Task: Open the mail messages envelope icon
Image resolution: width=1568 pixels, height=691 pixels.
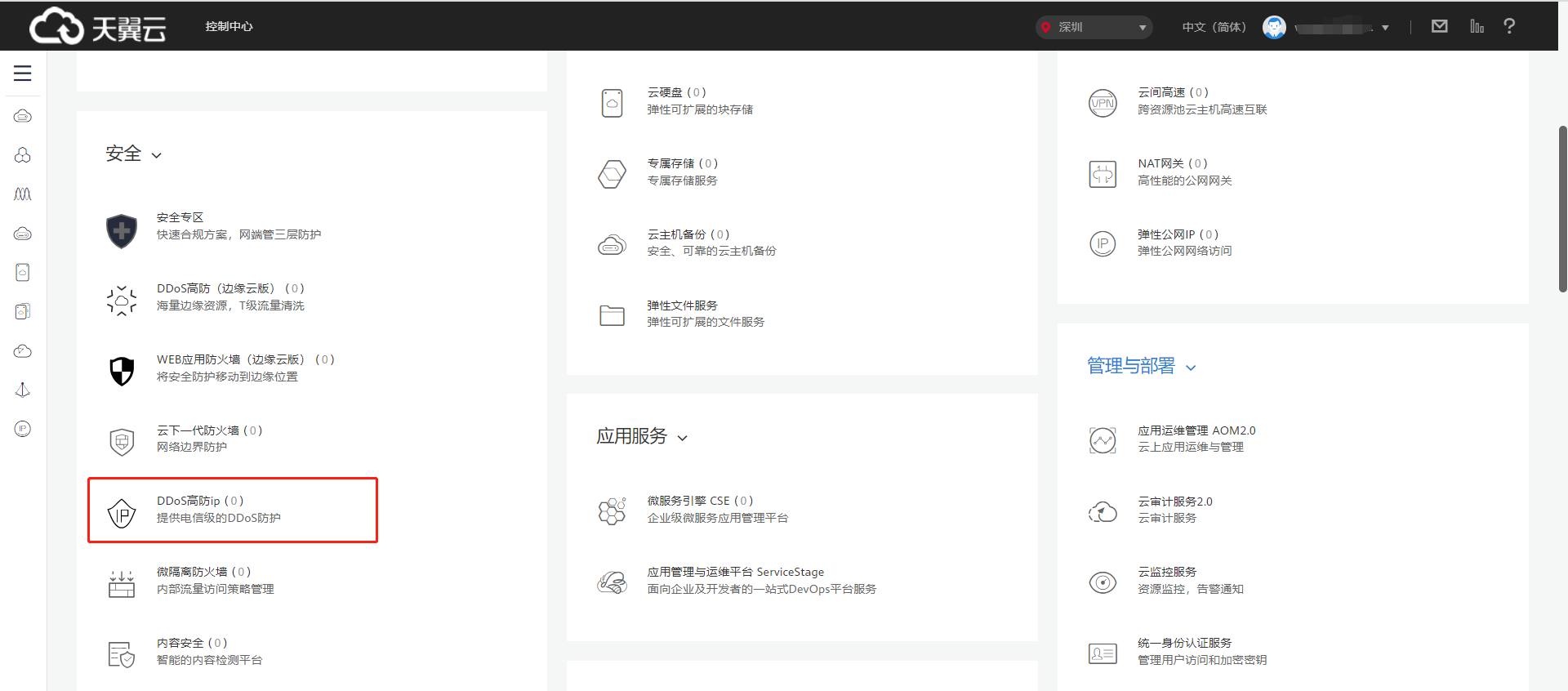Action: 1440,26
